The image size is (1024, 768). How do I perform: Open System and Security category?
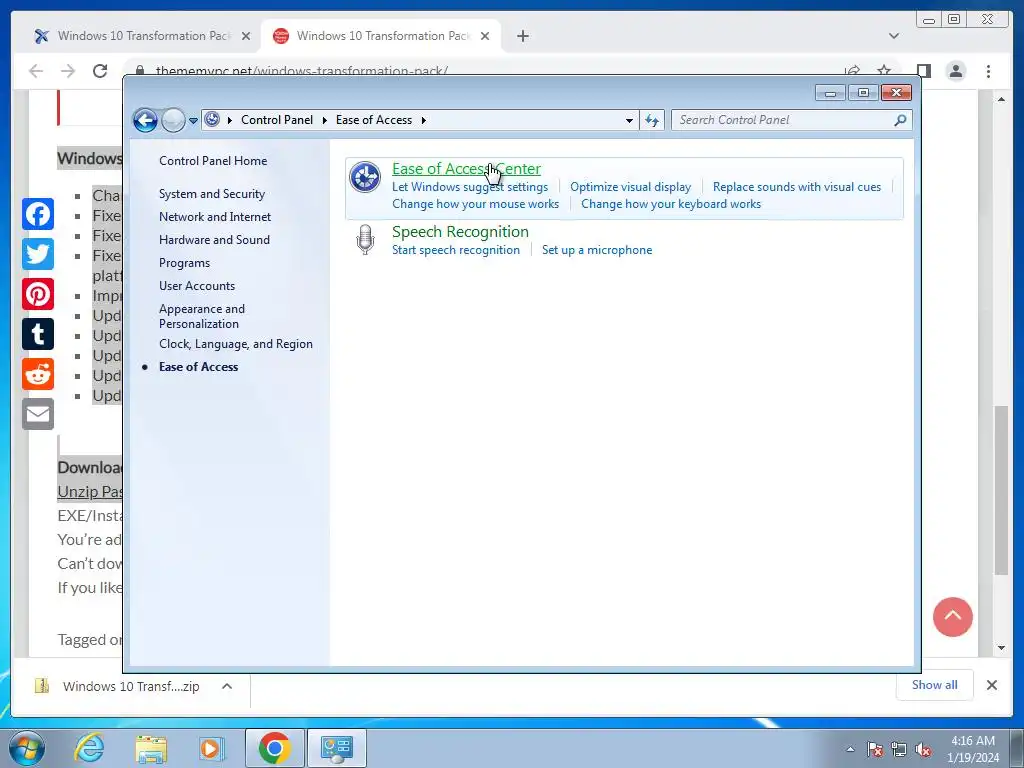(212, 194)
